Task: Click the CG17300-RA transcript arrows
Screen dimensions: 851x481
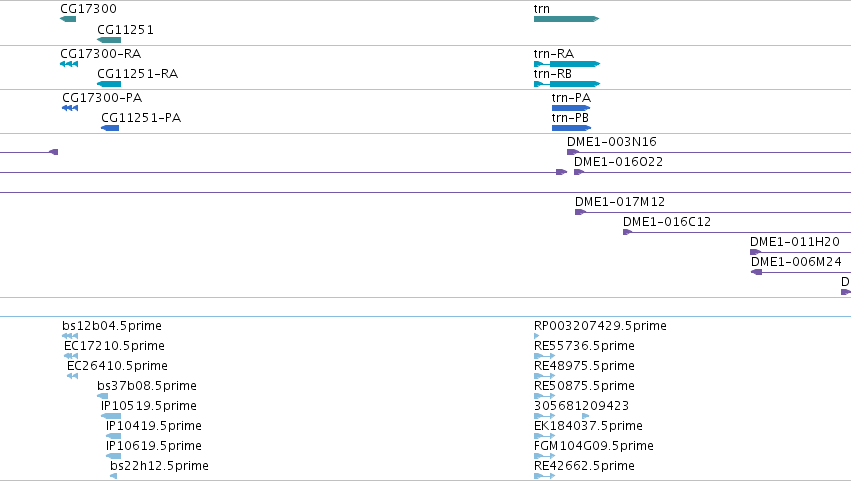Action: coord(69,64)
